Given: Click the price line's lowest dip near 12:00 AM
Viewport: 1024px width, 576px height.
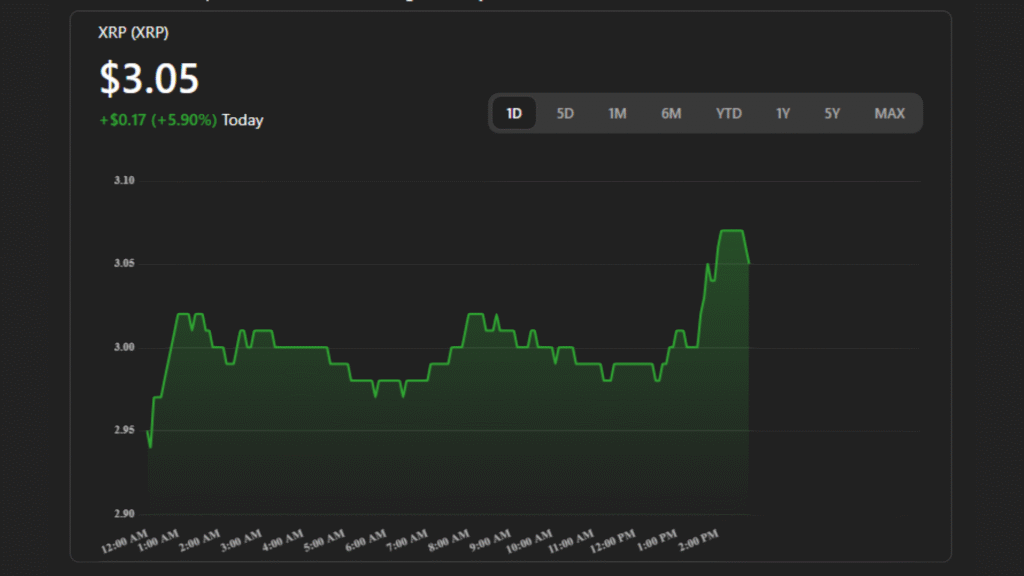Looking at the screenshot, I should pyautogui.click(x=151, y=447).
